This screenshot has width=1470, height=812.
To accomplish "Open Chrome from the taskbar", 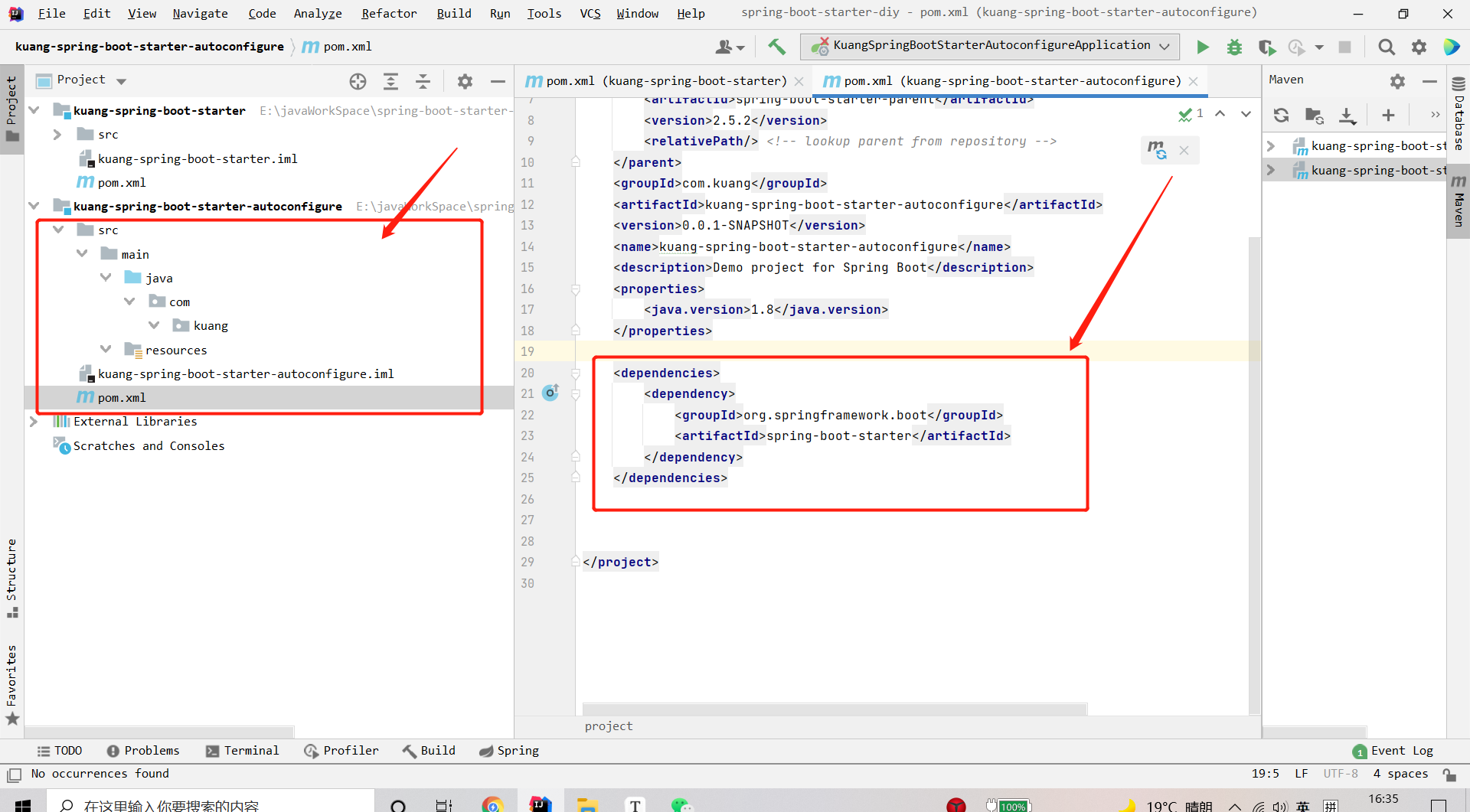I will click(x=492, y=805).
